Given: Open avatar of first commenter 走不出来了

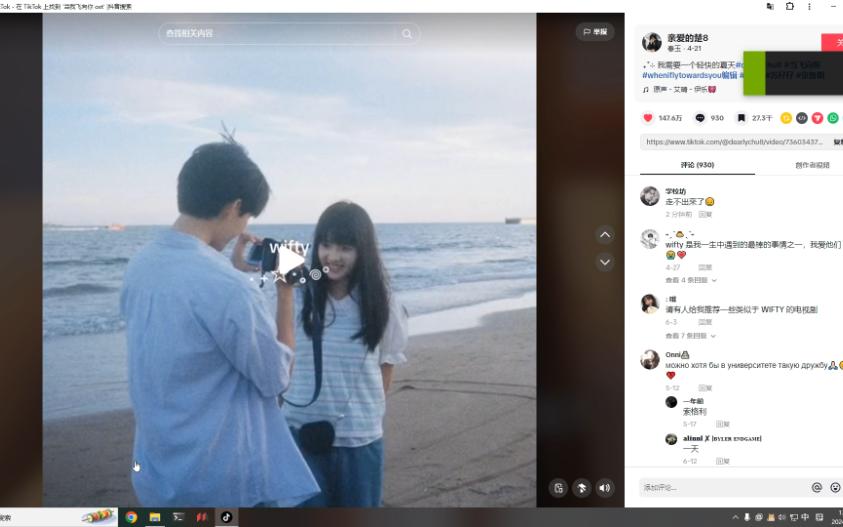Looking at the screenshot, I should (x=649, y=196).
